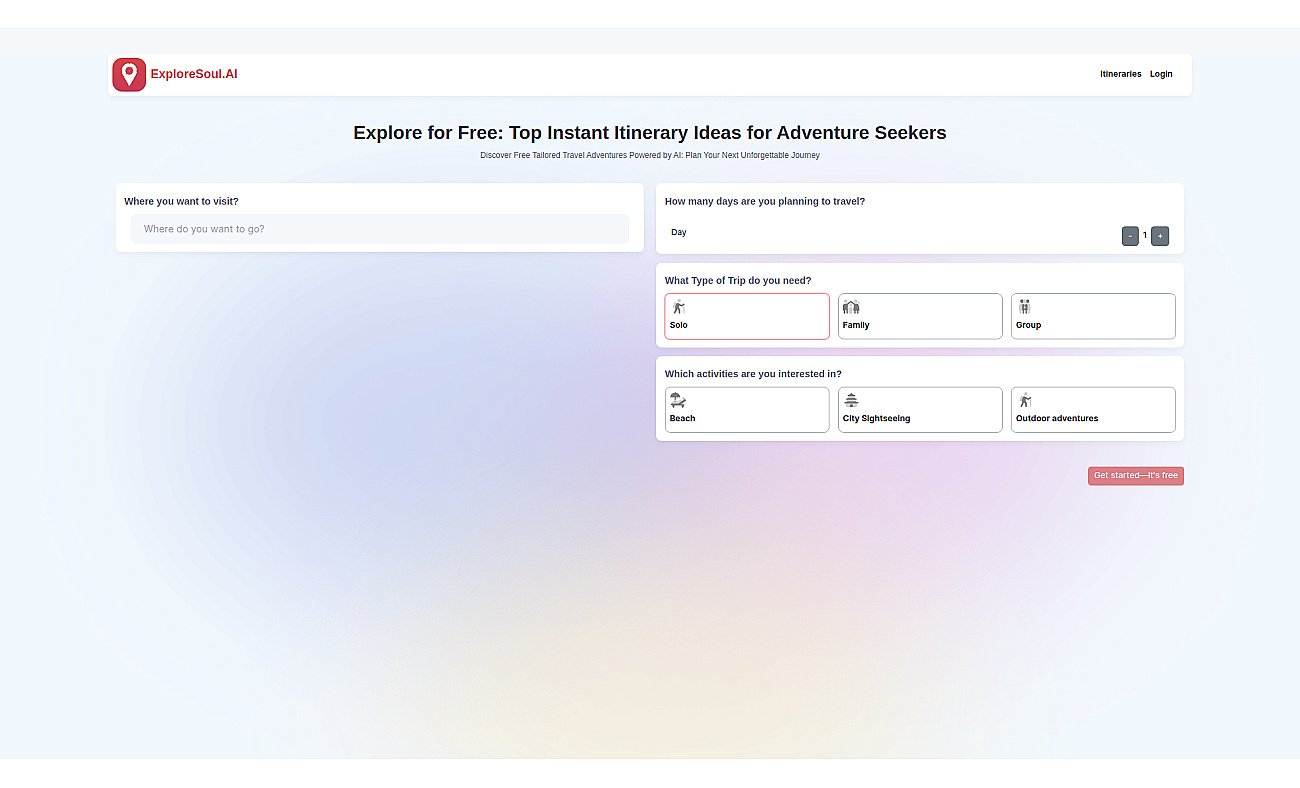This screenshot has width=1300, height=788.
Task: Toggle the Outdoor adventures activity option
Action: 1093,410
